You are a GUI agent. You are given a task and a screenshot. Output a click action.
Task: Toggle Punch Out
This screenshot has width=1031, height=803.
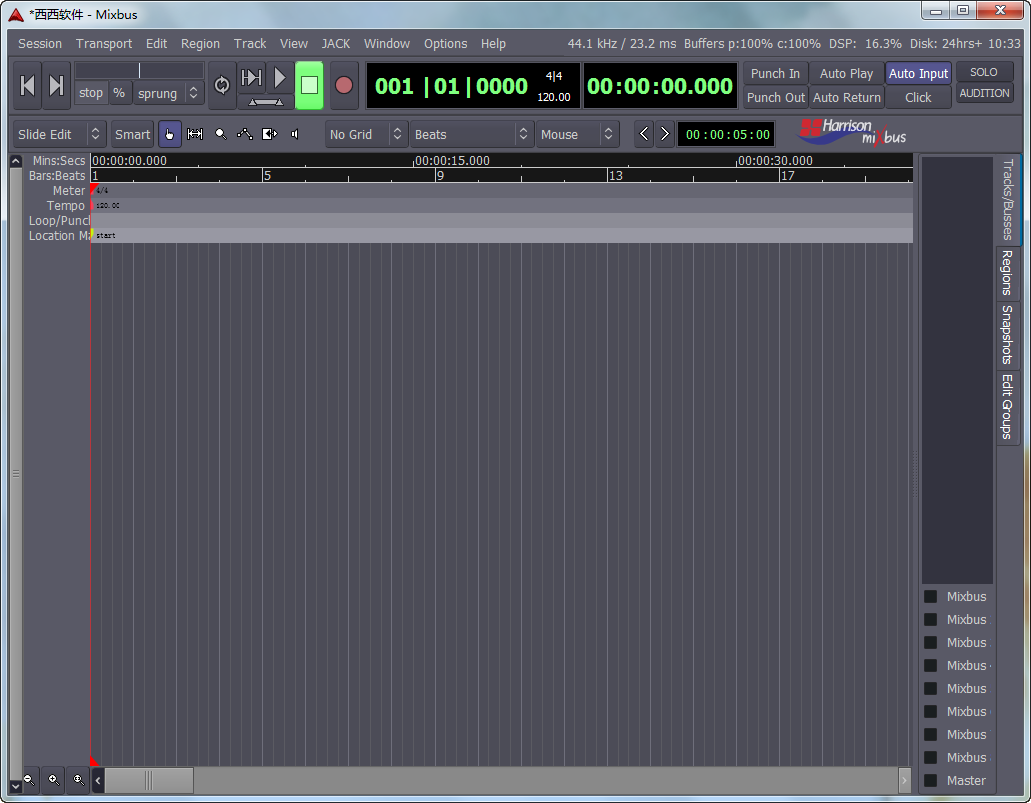(775, 97)
